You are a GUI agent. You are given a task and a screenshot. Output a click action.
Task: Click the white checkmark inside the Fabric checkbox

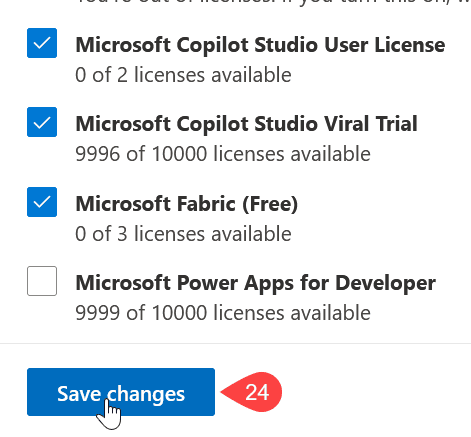coord(42,202)
